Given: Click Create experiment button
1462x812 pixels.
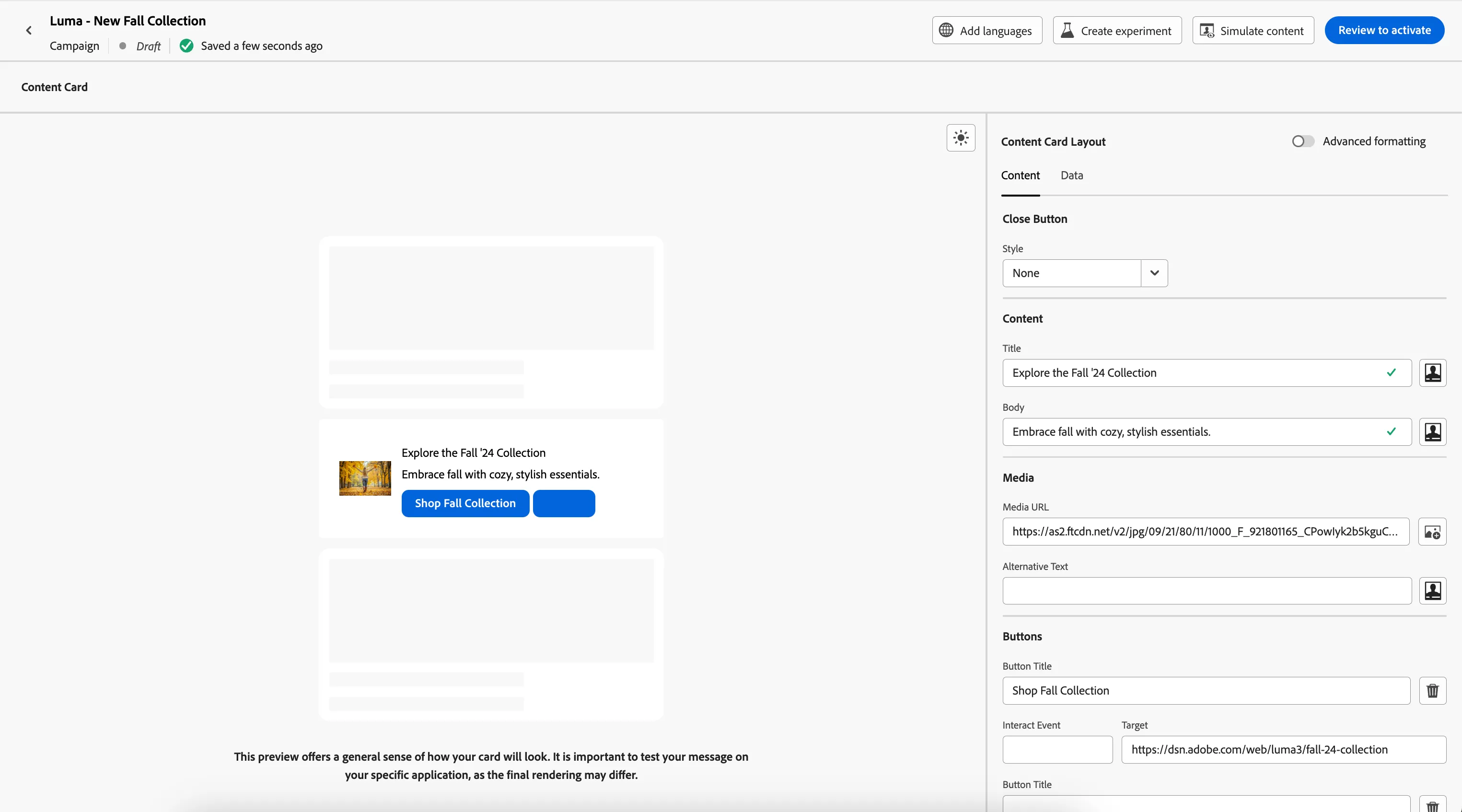Looking at the screenshot, I should pyautogui.click(x=1117, y=31).
